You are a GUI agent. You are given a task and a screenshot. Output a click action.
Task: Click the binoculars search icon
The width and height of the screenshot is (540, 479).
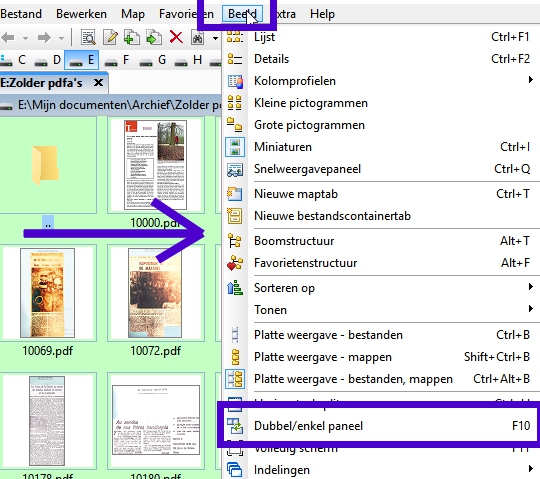pyautogui.click(x=198, y=38)
